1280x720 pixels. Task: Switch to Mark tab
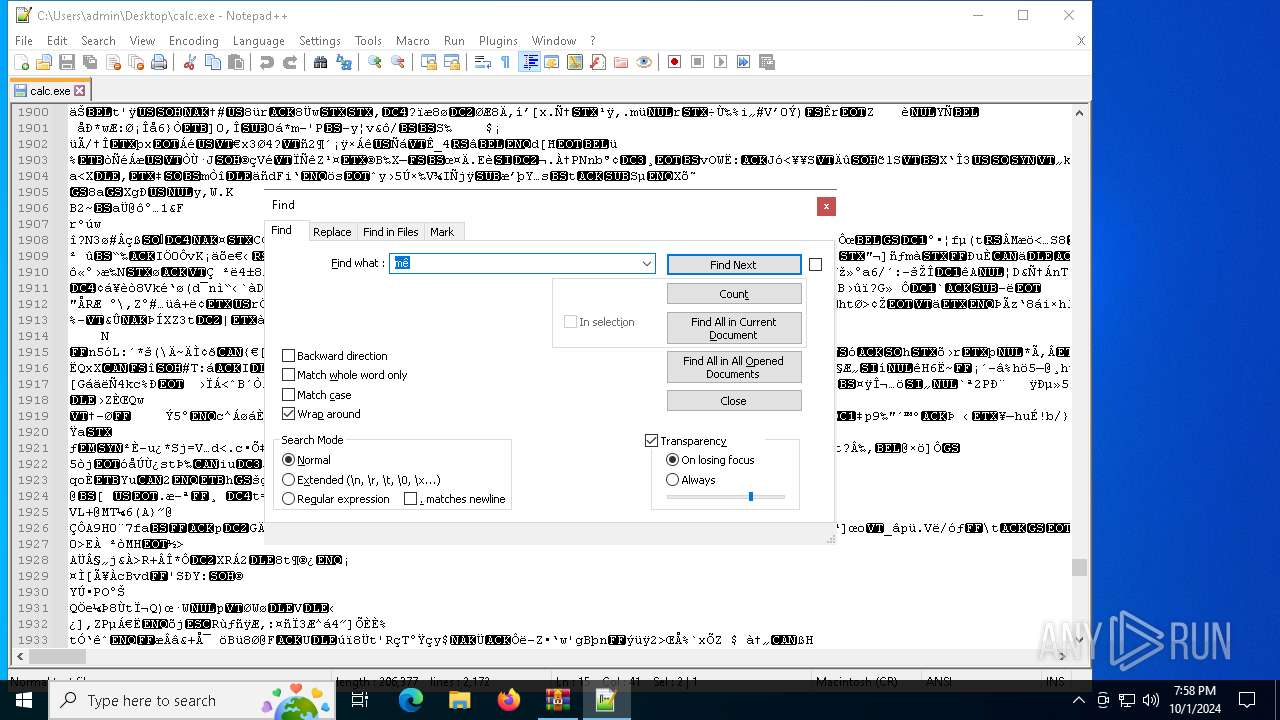click(x=442, y=232)
